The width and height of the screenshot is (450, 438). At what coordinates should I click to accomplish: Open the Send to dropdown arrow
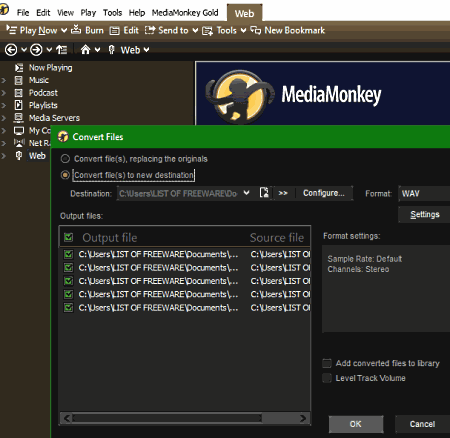[x=195, y=31]
